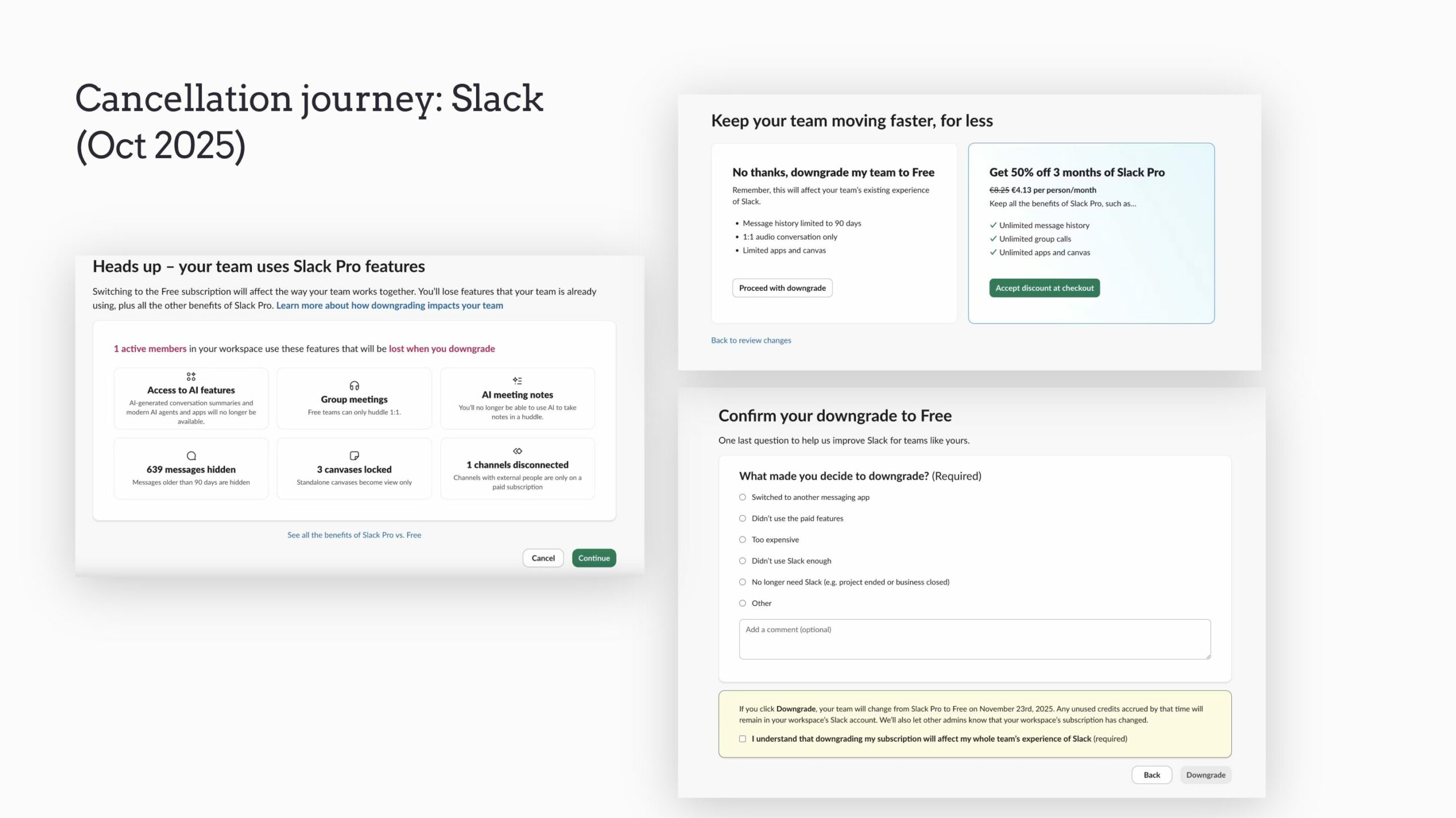The width and height of the screenshot is (1456, 818).
Task: Select 'Switched to another messaging app' radio
Action: 742,497
